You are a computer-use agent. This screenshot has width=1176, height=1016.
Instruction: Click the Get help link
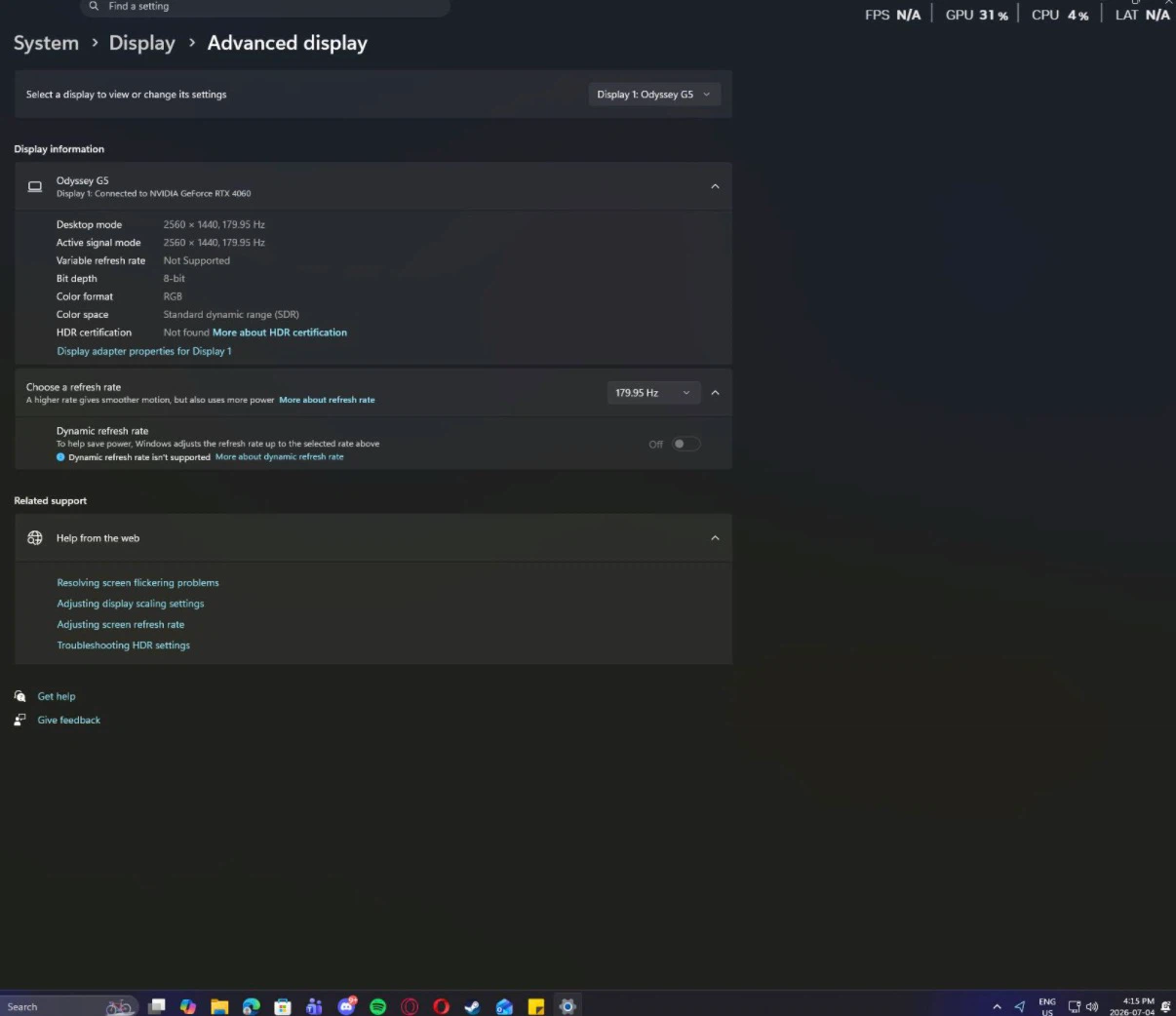click(x=57, y=696)
